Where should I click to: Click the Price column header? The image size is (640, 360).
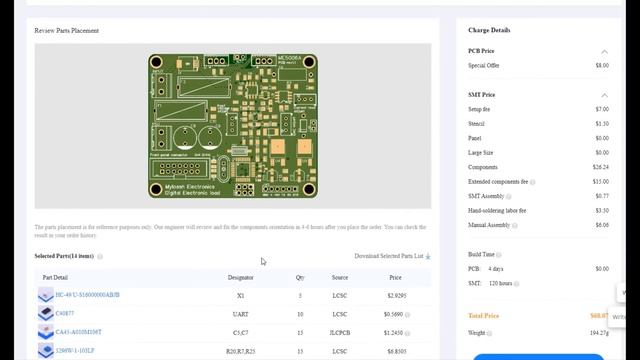coord(395,278)
